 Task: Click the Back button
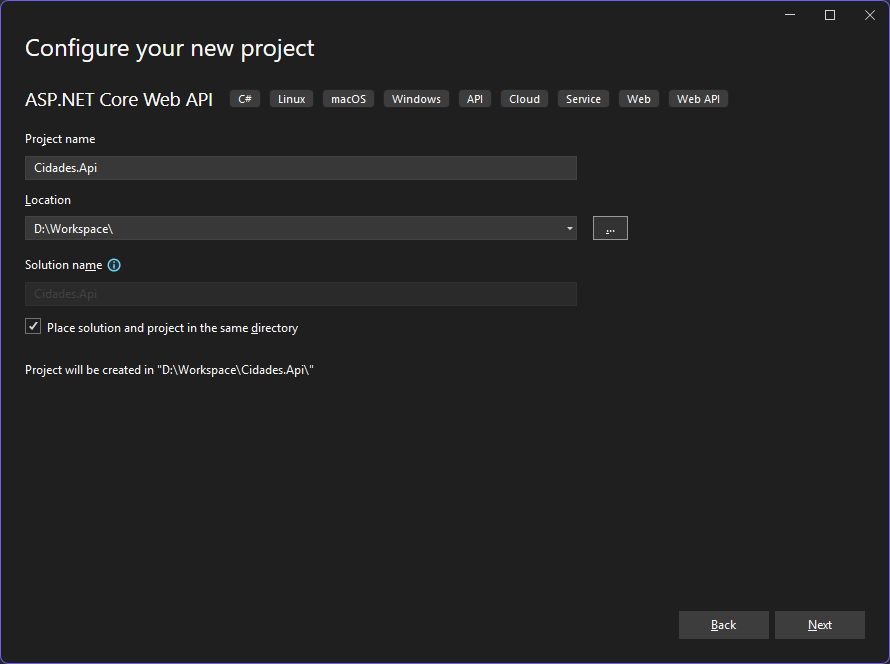coord(723,624)
